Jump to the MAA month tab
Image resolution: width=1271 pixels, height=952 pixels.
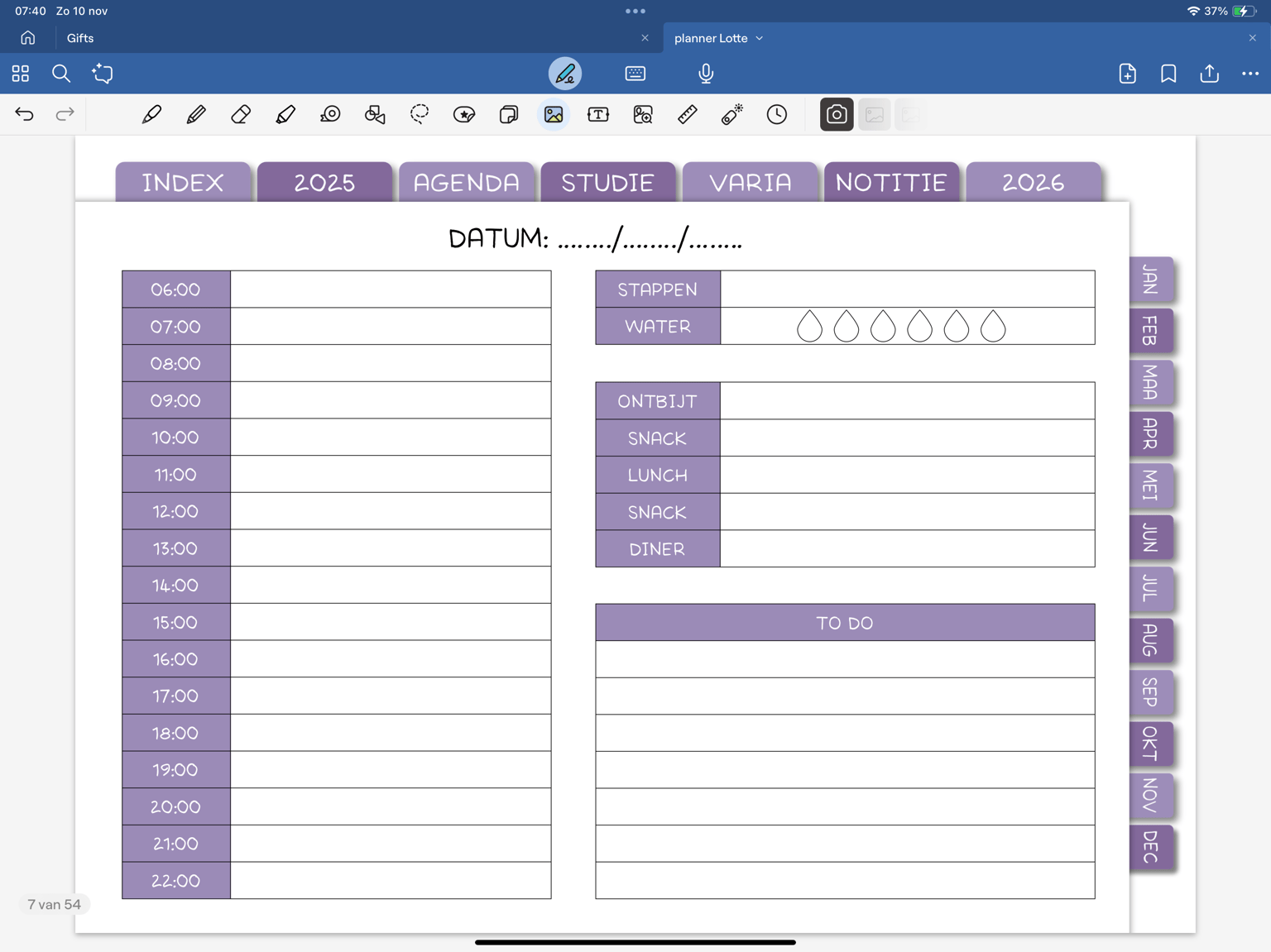pos(1151,382)
